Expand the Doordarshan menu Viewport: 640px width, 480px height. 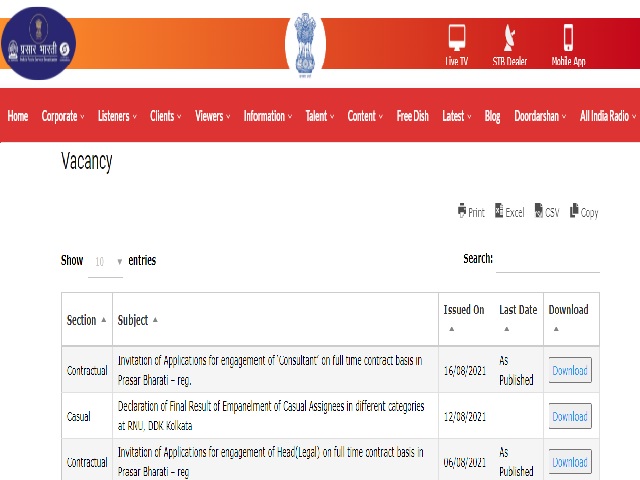(x=540, y=116)
